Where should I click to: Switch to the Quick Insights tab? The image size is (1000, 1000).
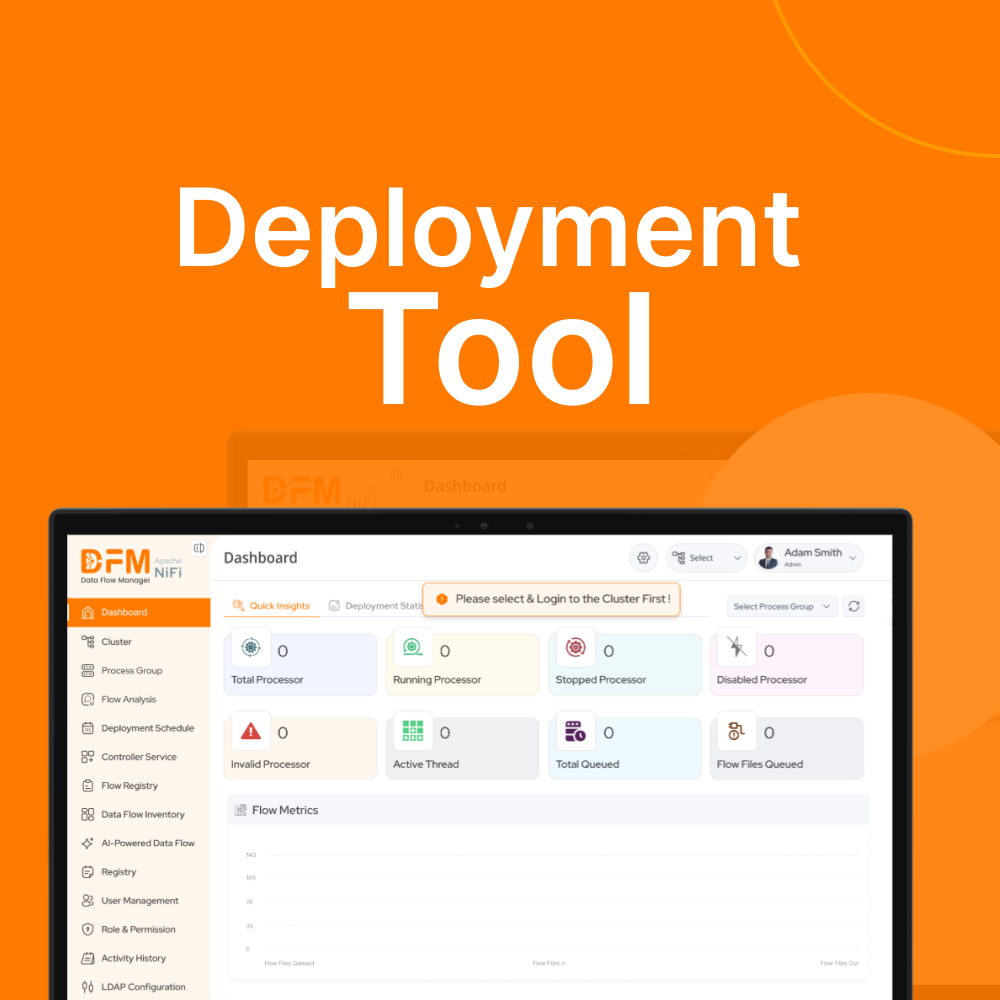pos(272,606)
